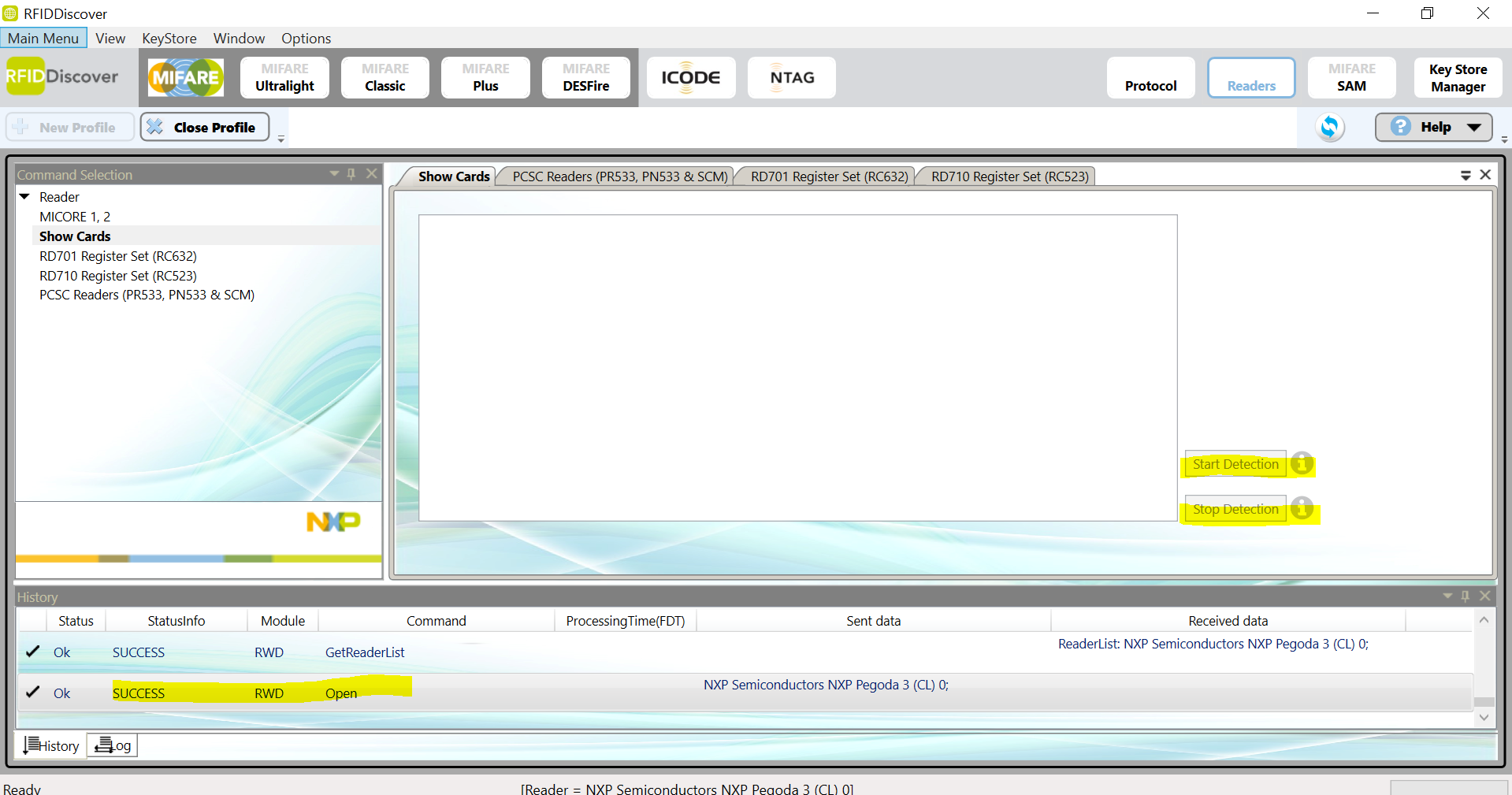Image resolution: width=1512 pixels, height=795 pixels.
Task: Click the Start Detection button
Action: coord(1235,464)
